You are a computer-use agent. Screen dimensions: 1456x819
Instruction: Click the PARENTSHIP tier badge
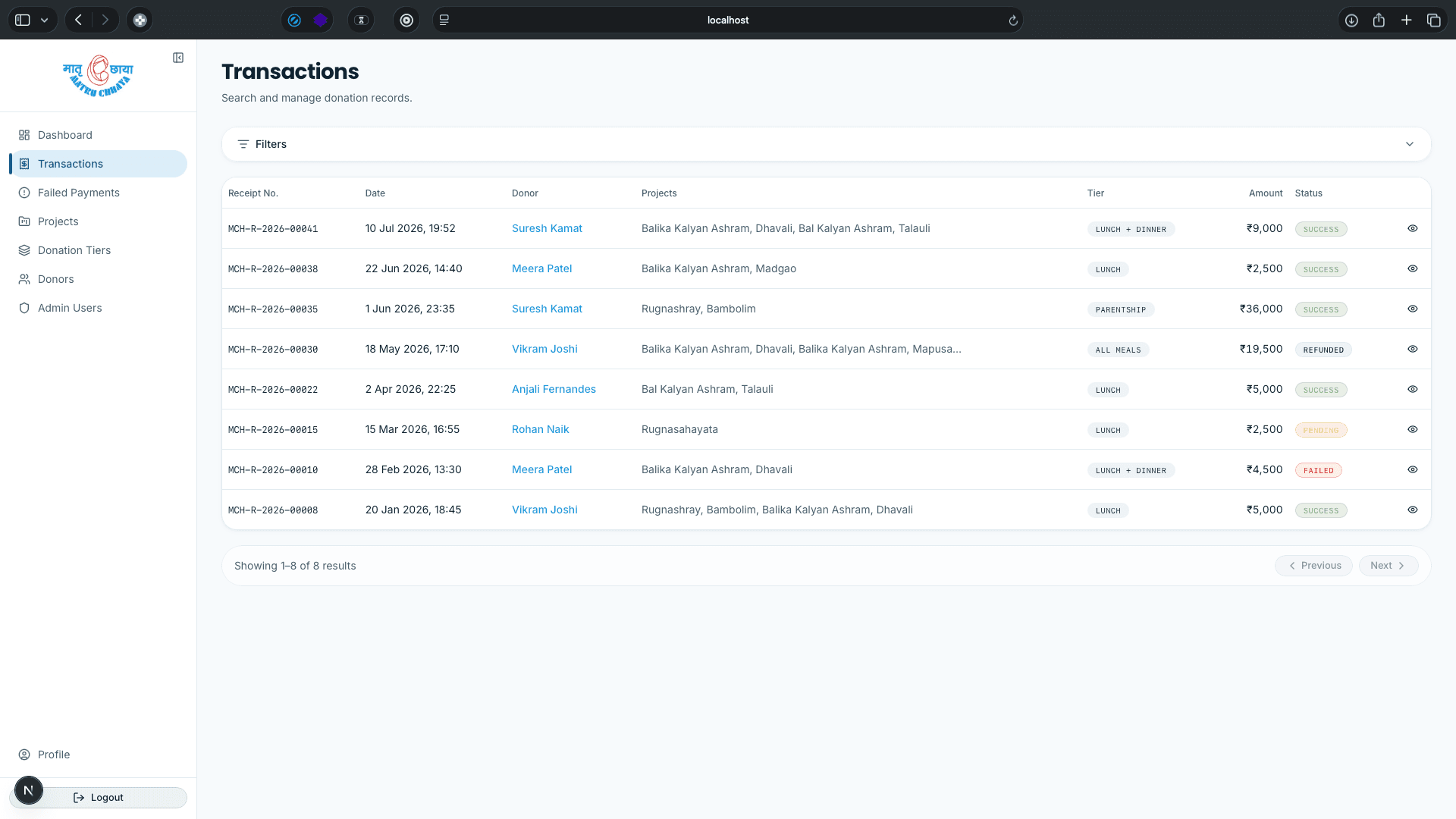[1121, 309]
